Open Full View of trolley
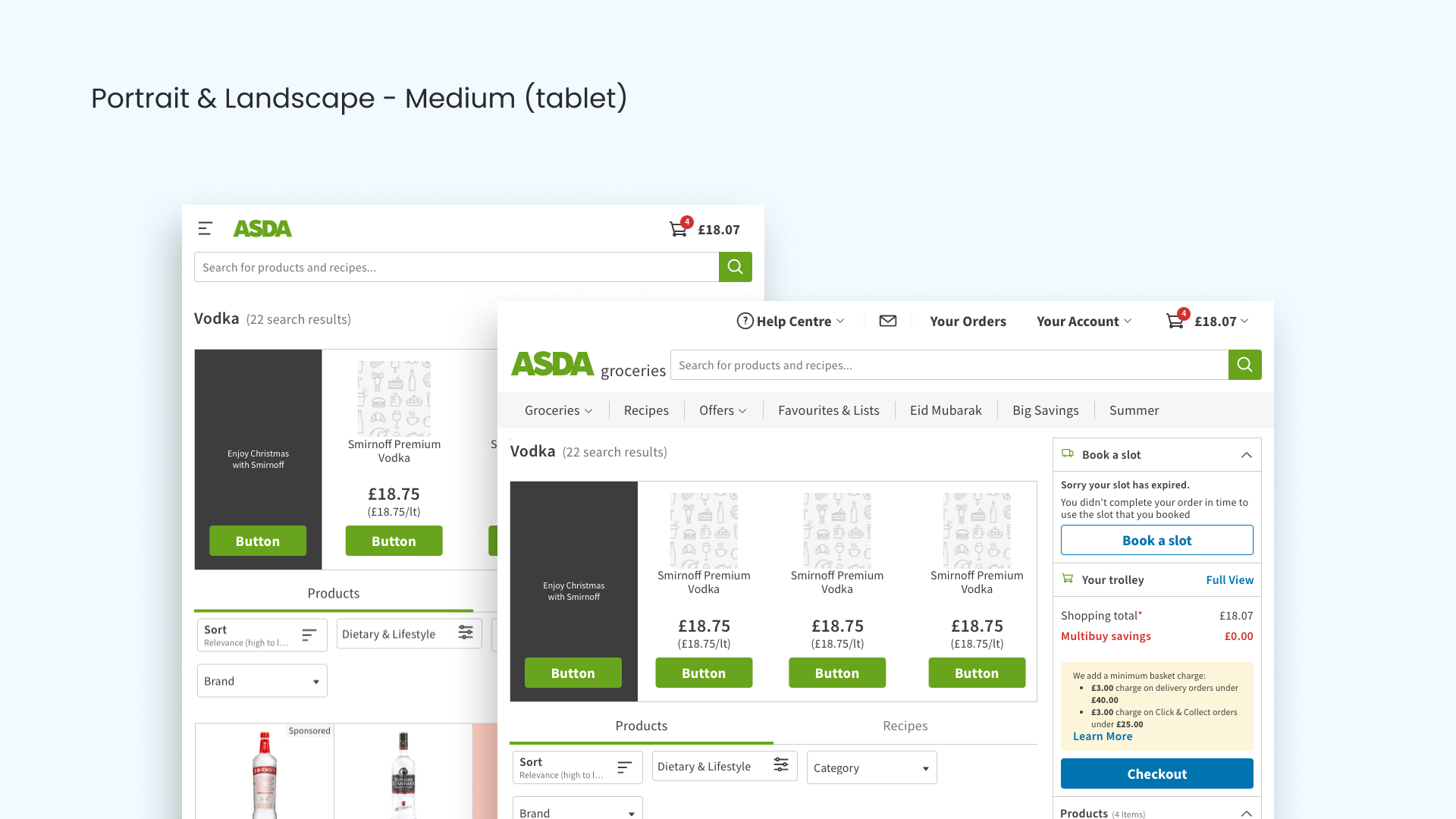Image resolution: width=1456 pixels, height=819 pixels. (1230, 580)
